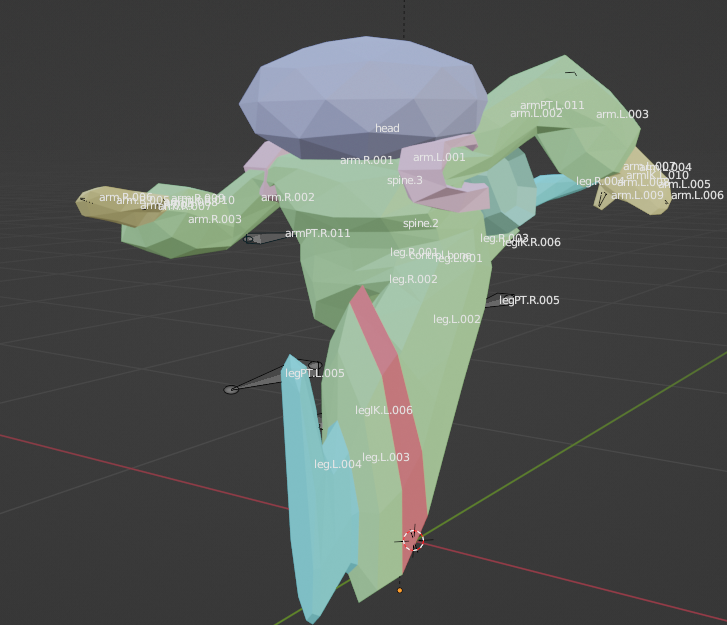Select the leg.L.004 bone label
Viewport: 727px width, 625px height.
click(x=338, y=464)
